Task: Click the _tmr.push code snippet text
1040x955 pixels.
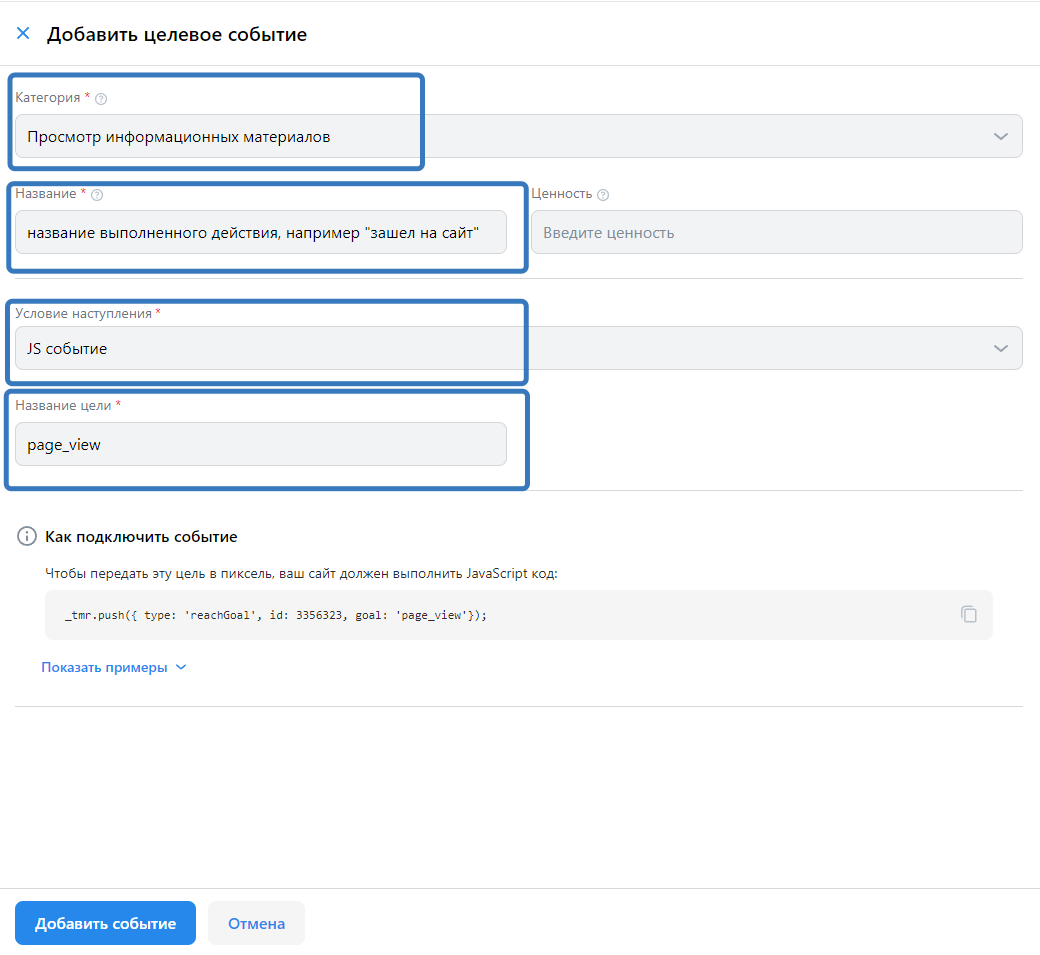Action: tap(275, 615)
